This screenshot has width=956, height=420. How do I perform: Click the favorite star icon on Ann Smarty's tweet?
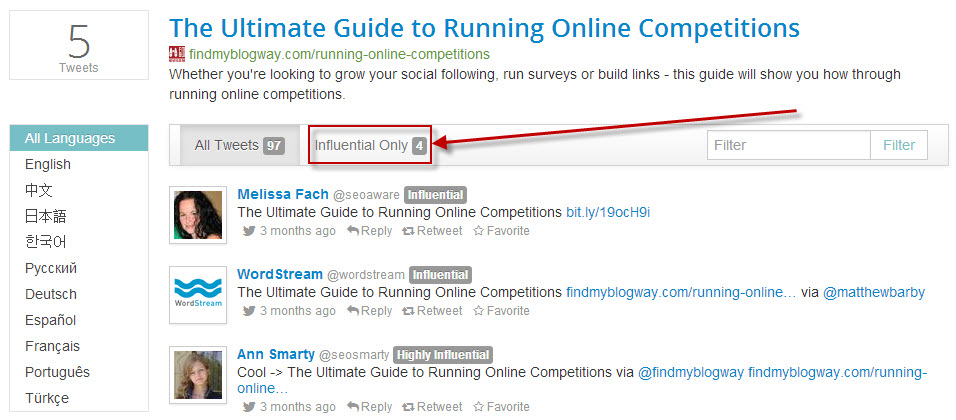(478, 407)
